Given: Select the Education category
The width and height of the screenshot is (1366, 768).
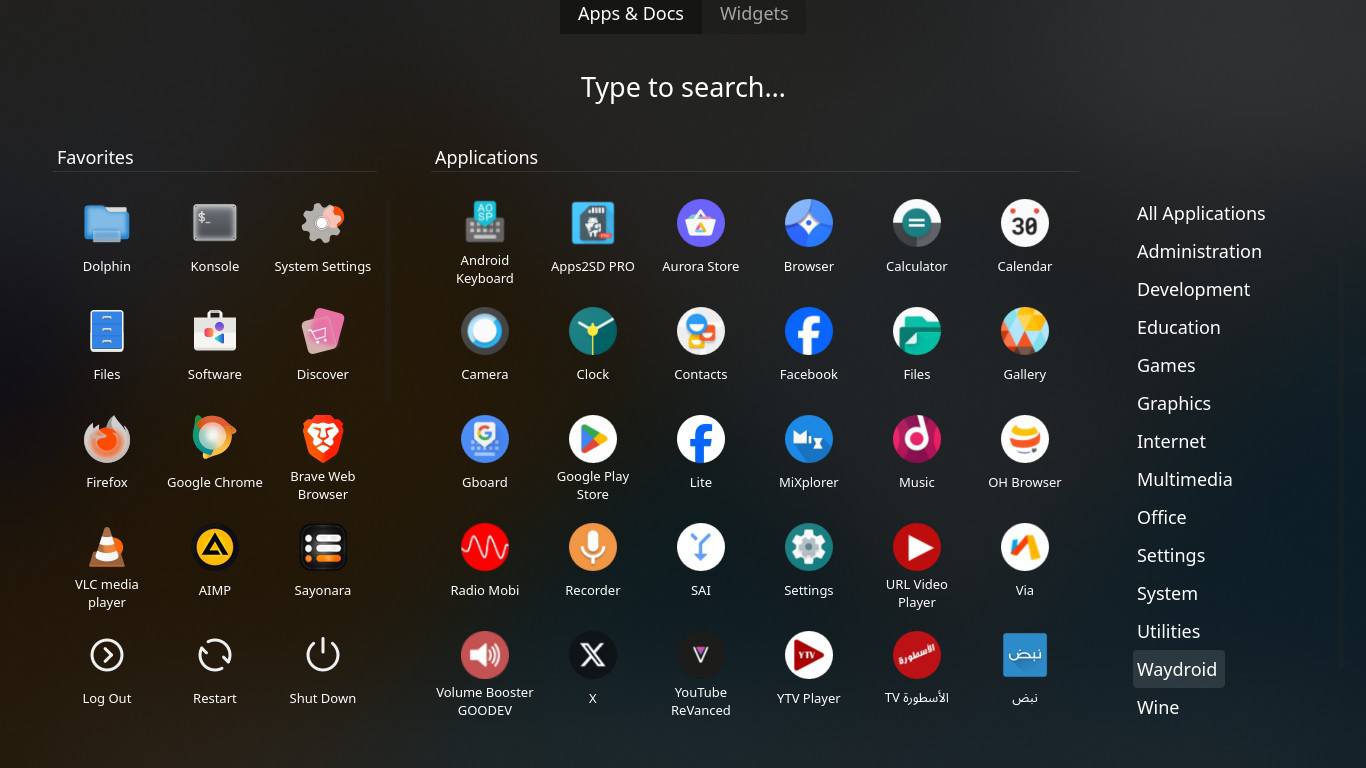Looking at the screenshot, I should point(1178,327).
